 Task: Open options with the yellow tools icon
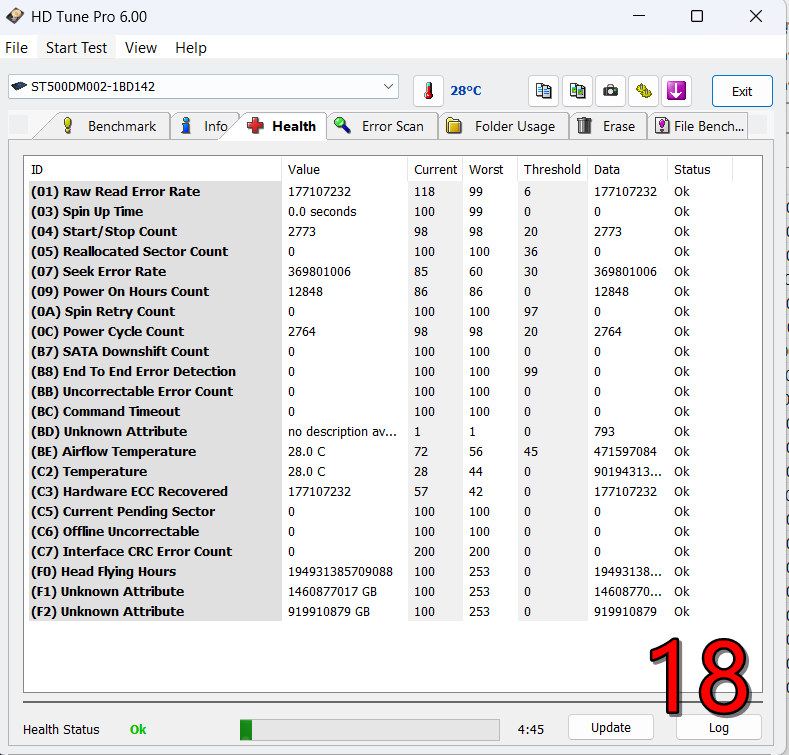645,91
